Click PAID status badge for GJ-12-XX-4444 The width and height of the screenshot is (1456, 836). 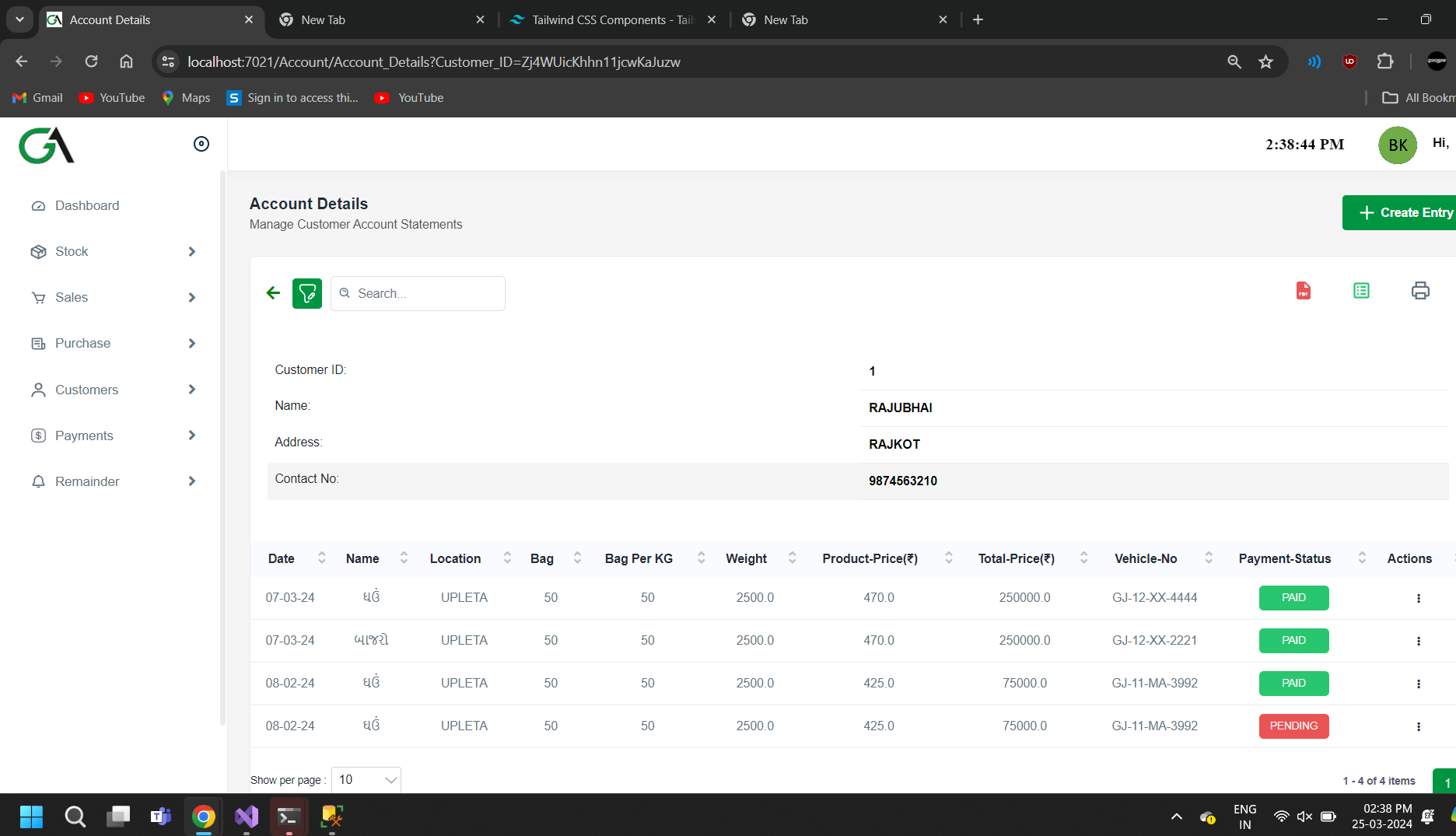click(1293, 598)
